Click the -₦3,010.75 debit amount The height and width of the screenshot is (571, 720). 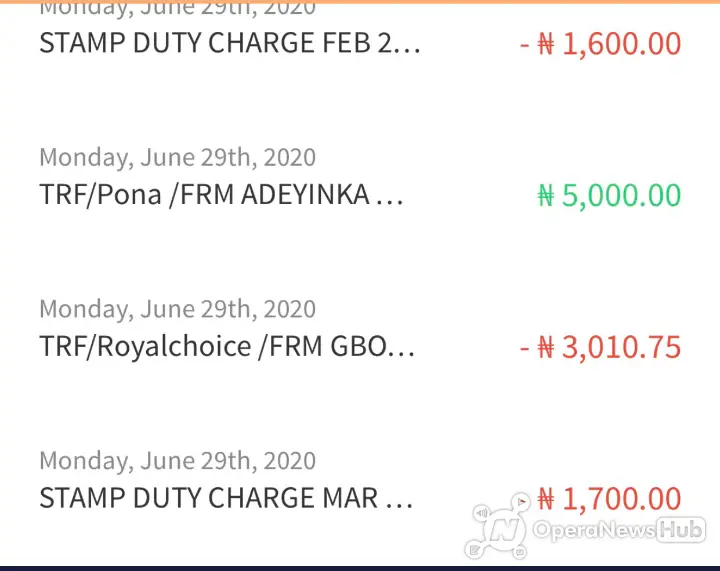[600, 347]
